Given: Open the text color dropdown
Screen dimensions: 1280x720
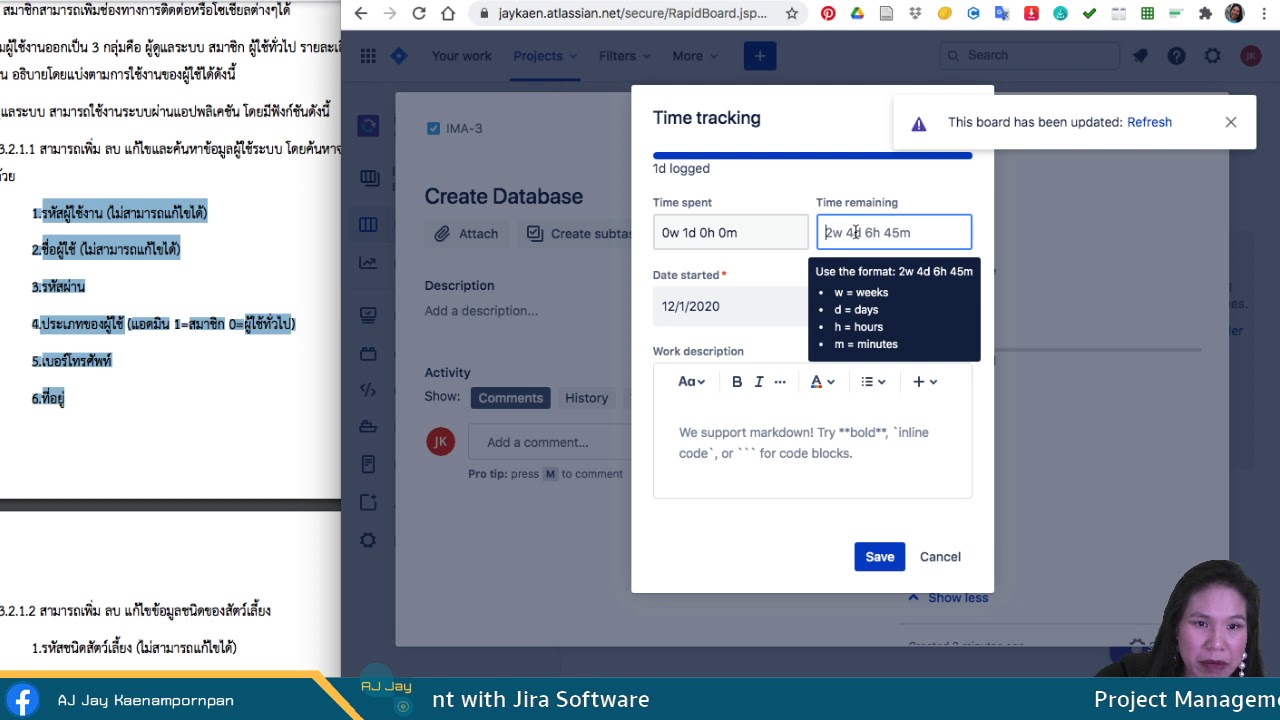Looking at the screenshot, I should click(x=822, y=381).
